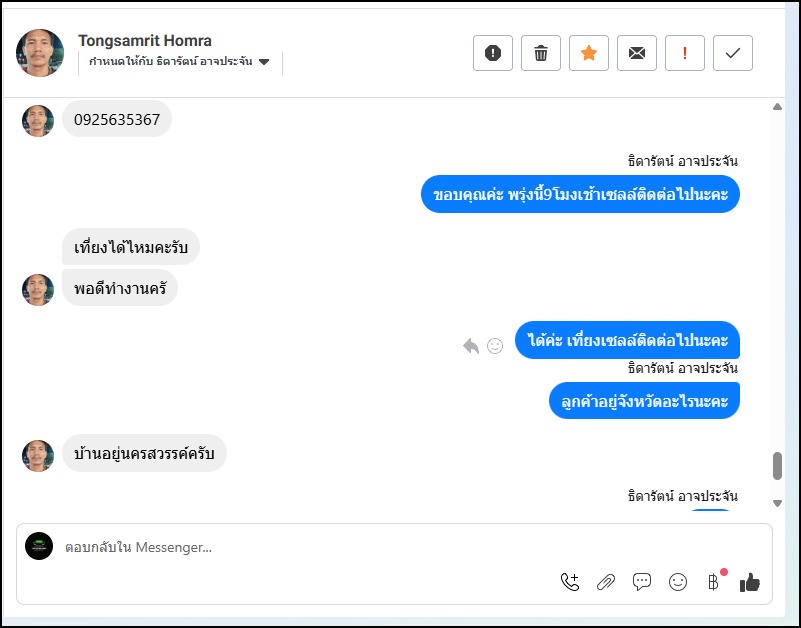Toggle the red exclamation priority flag

point(685,53)
